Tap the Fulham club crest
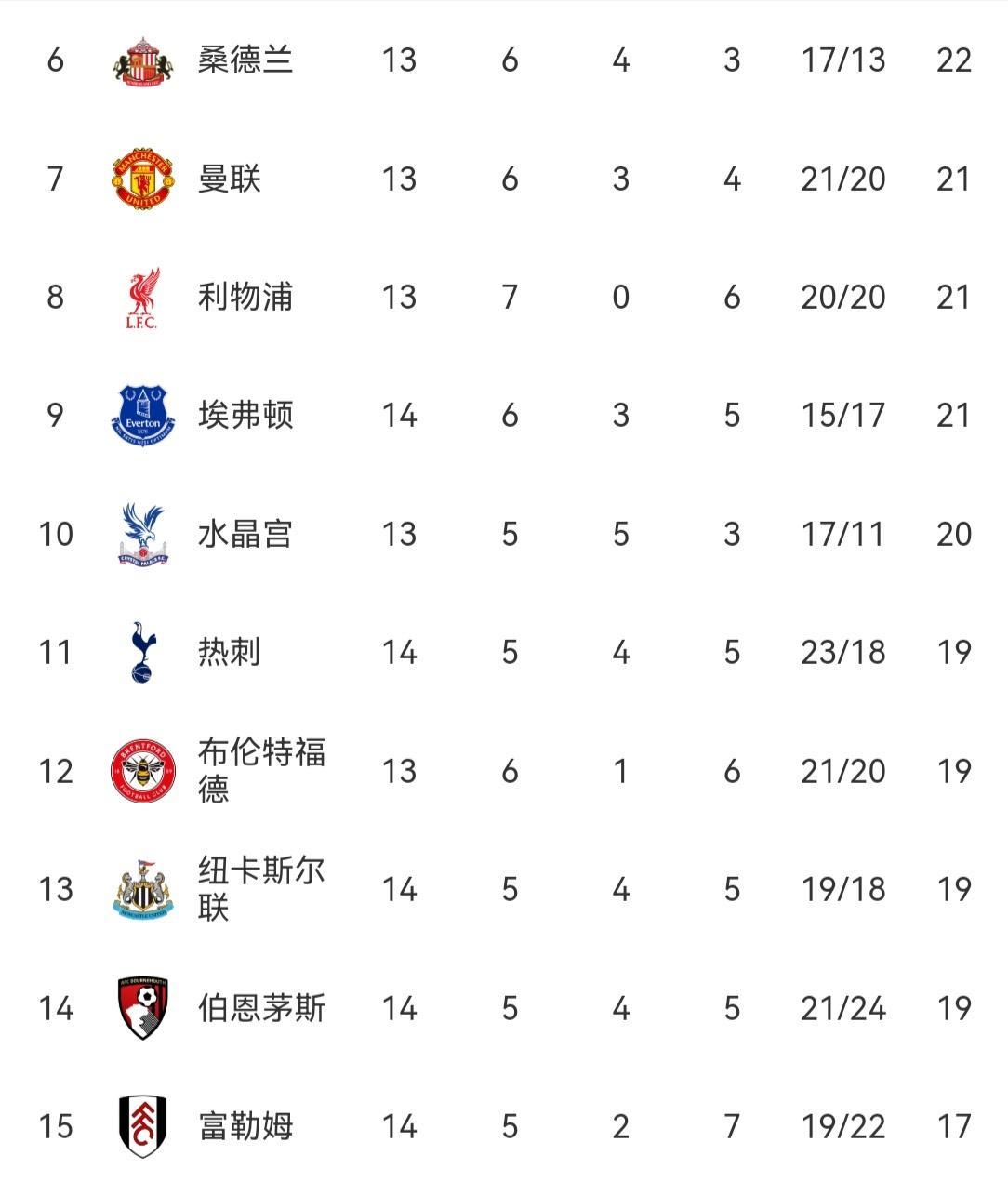The image size is (1008, 1182). (143, 1126)
